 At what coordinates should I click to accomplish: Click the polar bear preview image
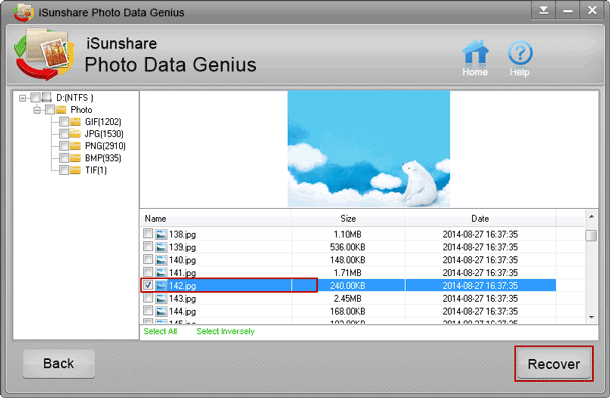click(x=369, y=149)
